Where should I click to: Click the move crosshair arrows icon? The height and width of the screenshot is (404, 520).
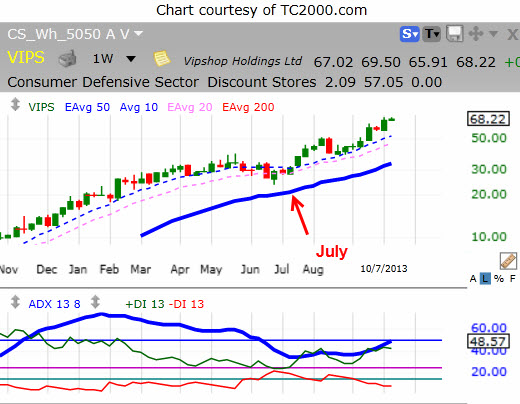point(476,34)
